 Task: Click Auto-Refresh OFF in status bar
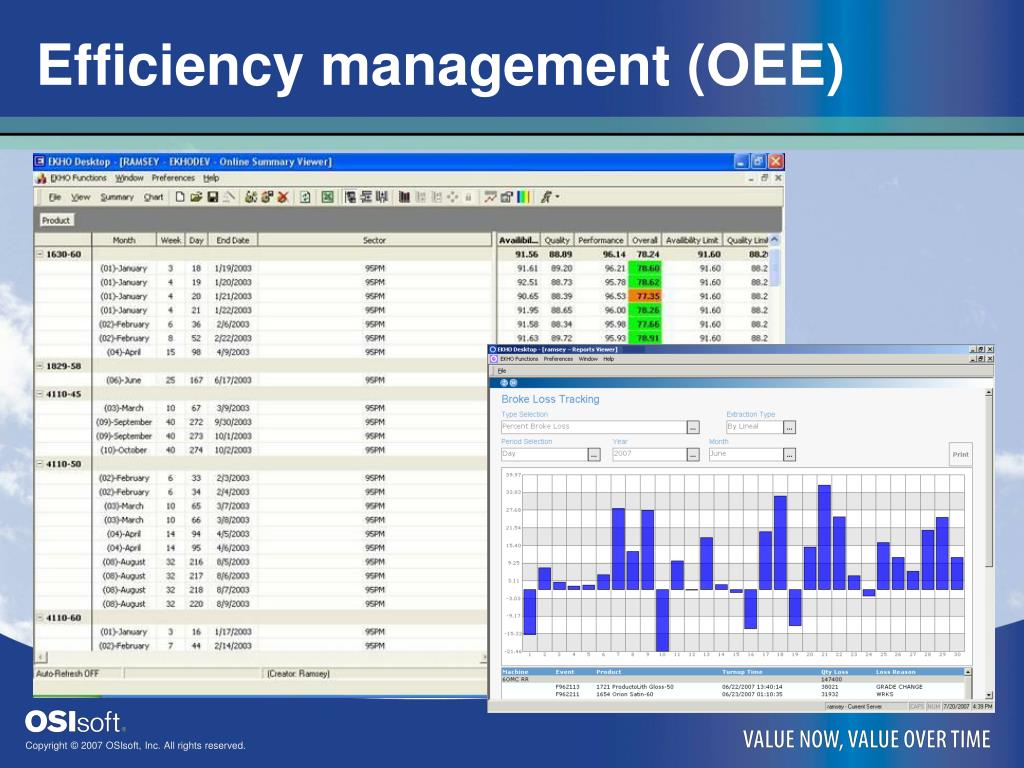point(67,674)
